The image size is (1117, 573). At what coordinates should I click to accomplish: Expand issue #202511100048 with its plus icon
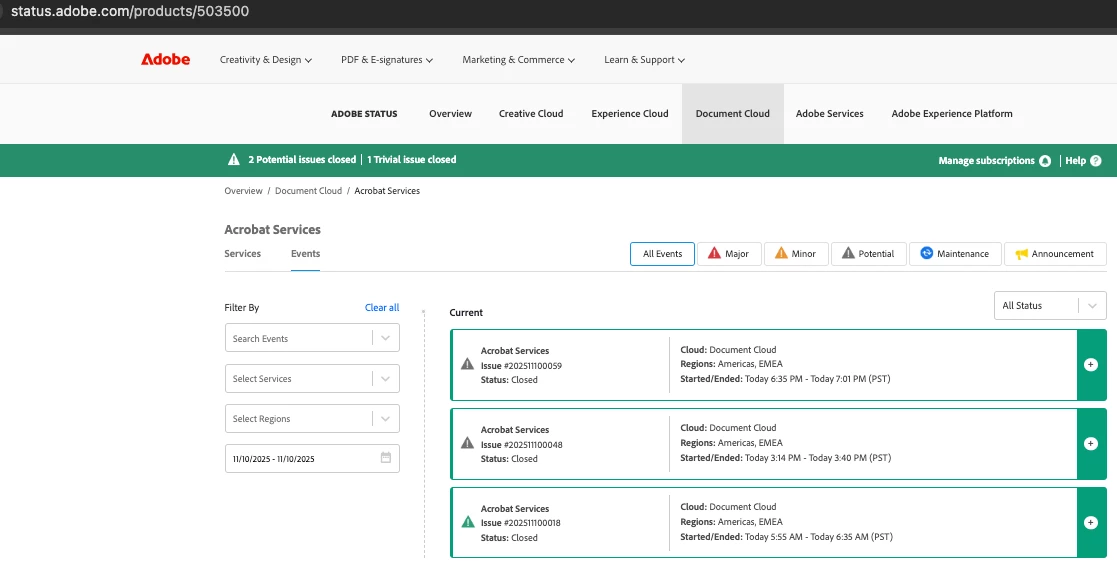coord(1090,443)
